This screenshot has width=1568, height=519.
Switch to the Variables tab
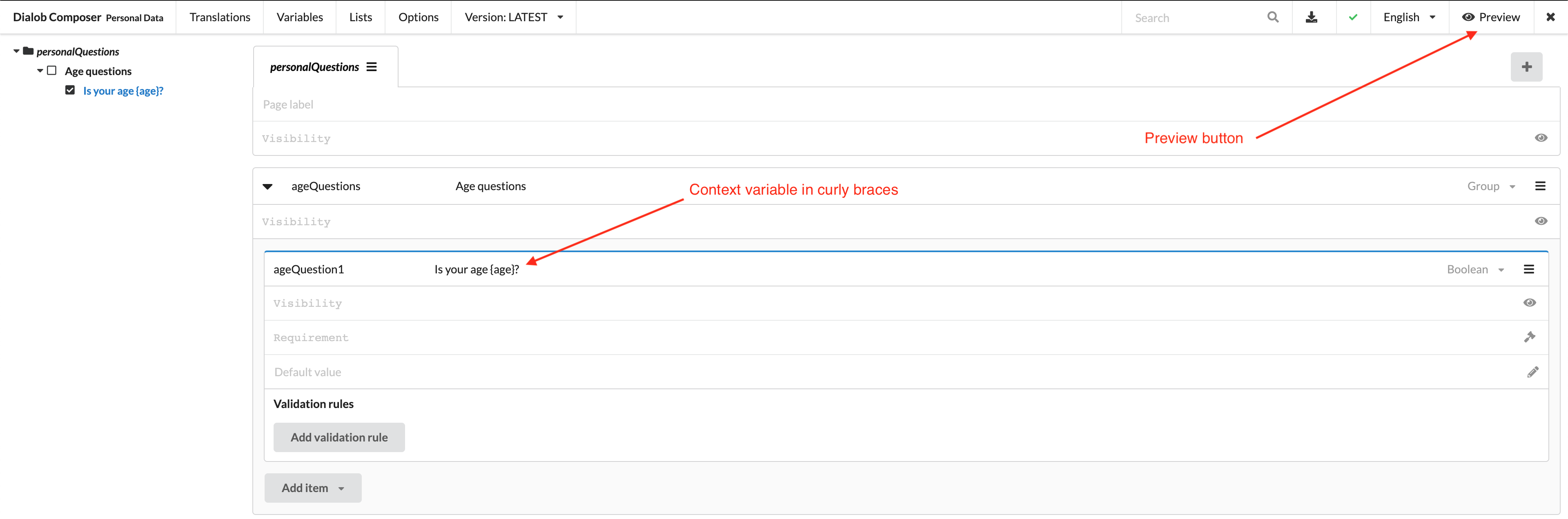pos(299,17)
